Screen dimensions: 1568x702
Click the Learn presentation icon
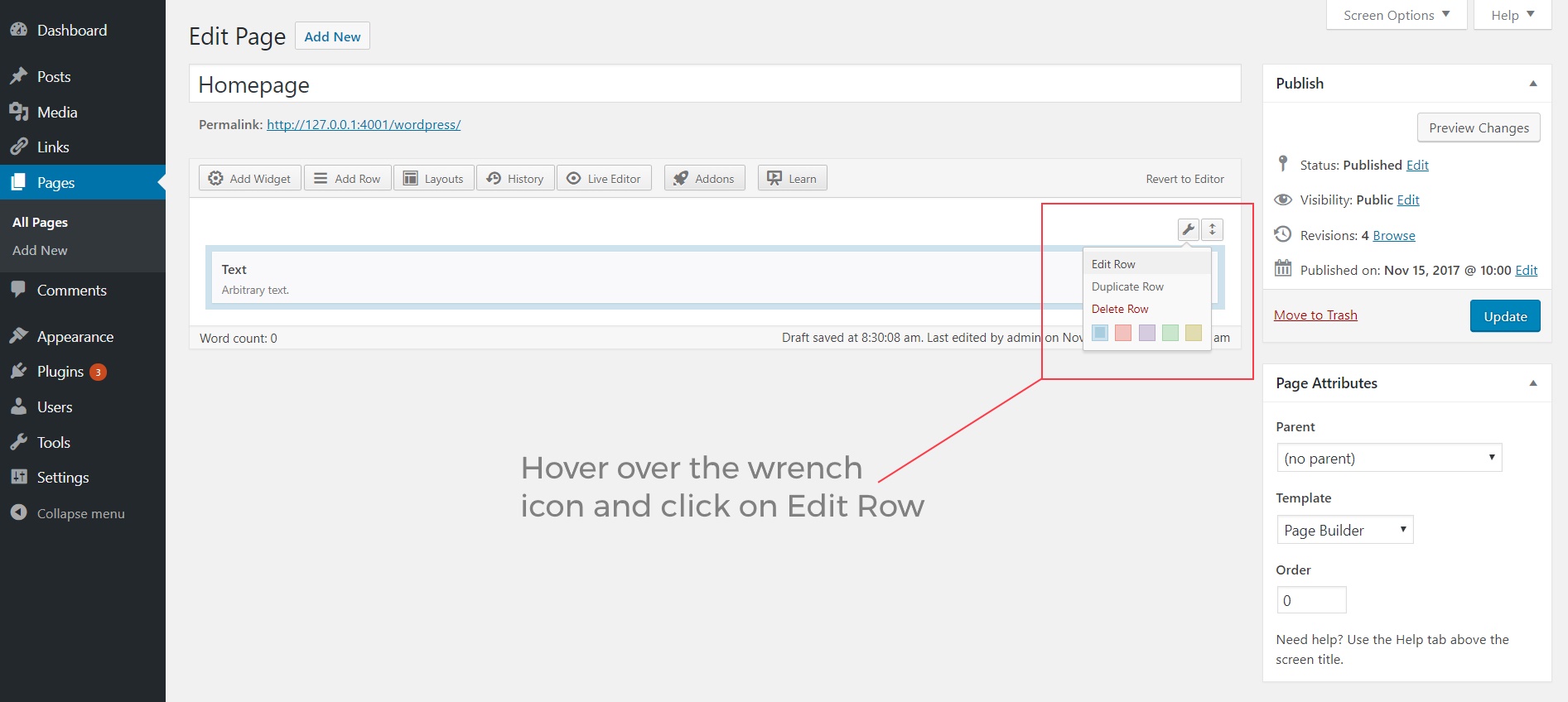coord(774,178)
